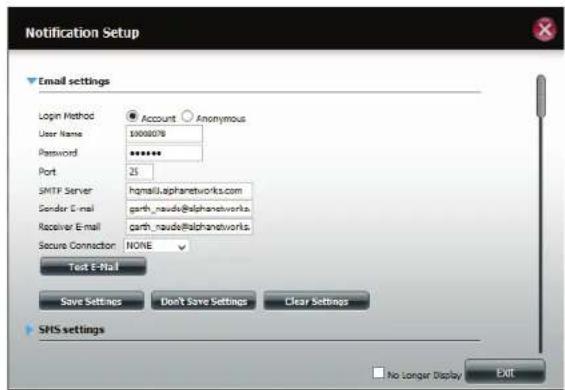The height and width of the screenshot is (390, 565).
Task: Click the Exit button
Action: coord(505,372)
